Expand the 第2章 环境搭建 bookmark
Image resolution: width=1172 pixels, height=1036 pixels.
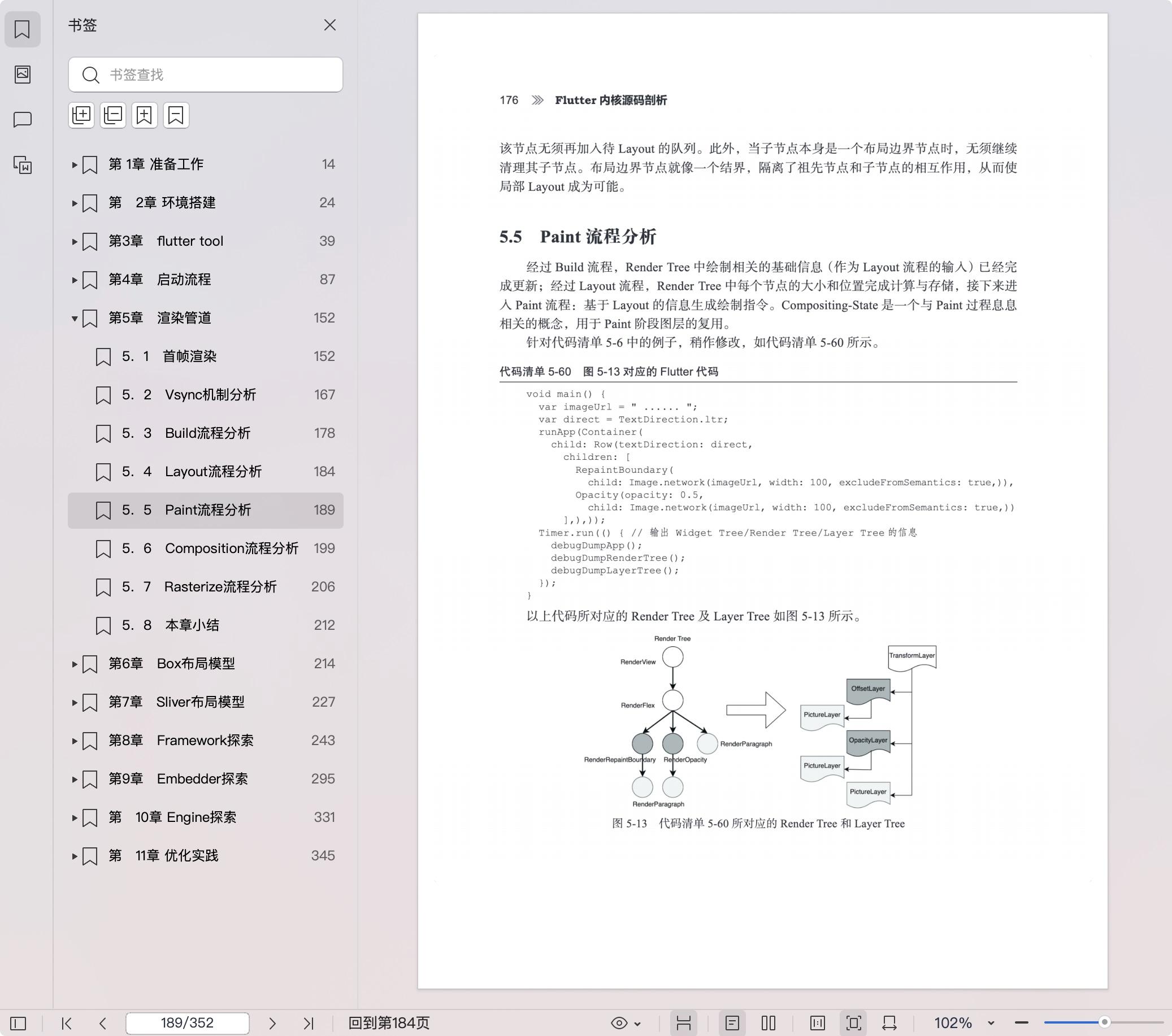tap(75, 203)
